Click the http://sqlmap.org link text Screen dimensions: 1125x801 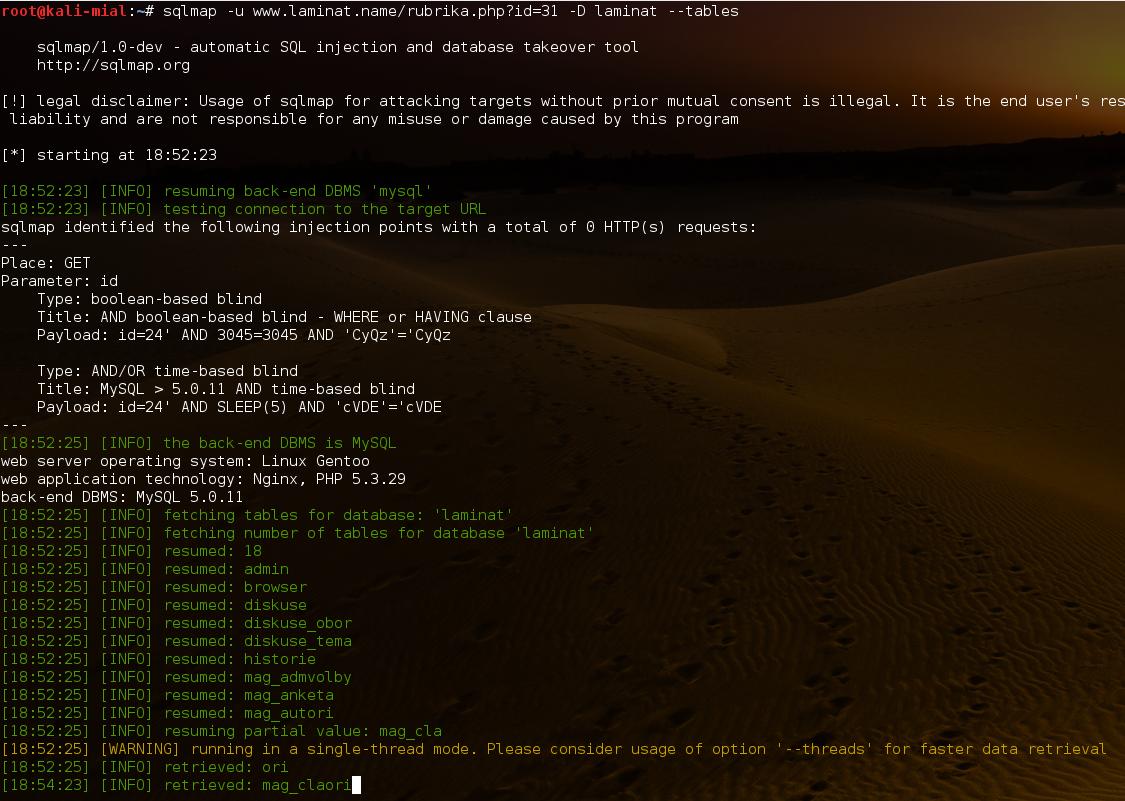(113, 65)
